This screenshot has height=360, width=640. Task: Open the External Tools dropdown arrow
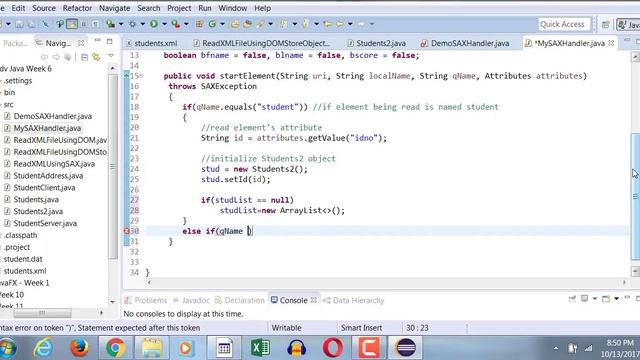point(186,24)
